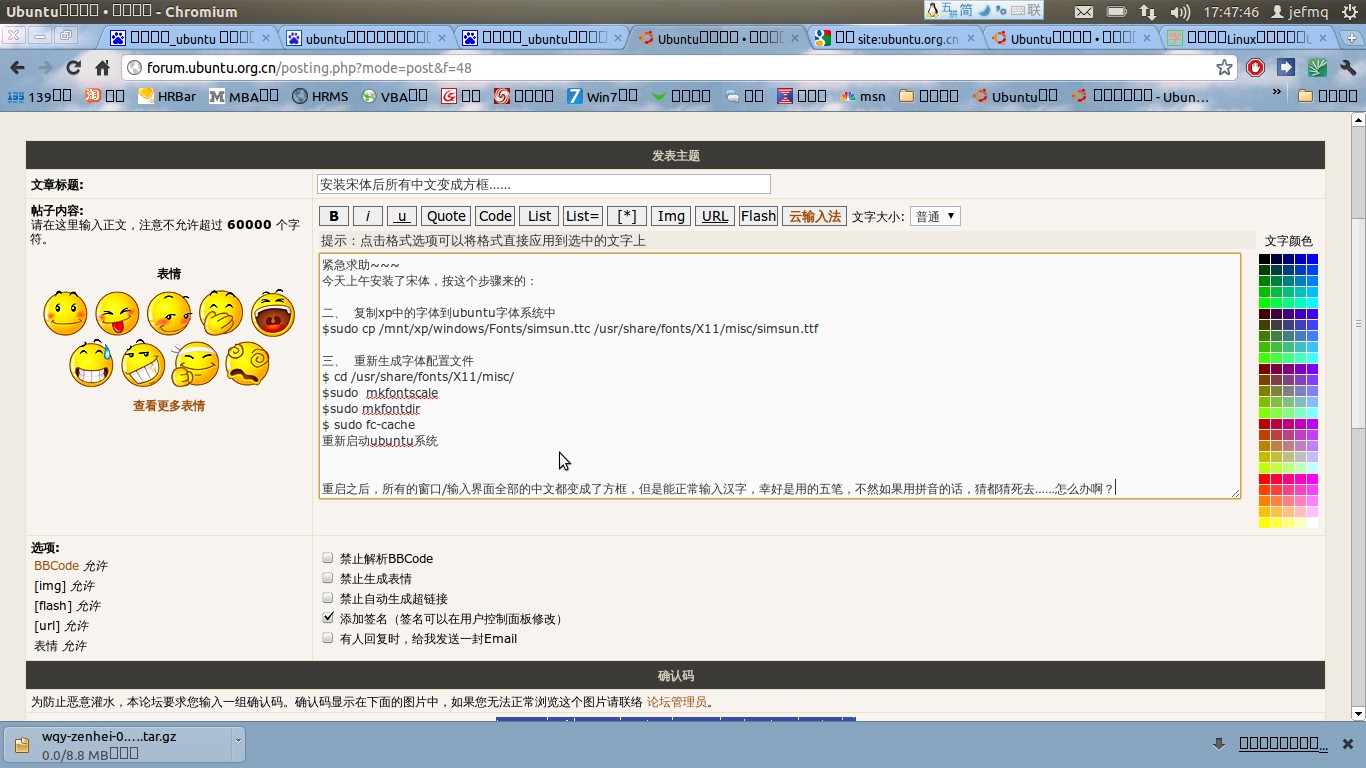Insert Code BBCode tag
1366x768 pixels.
(495, 216)
